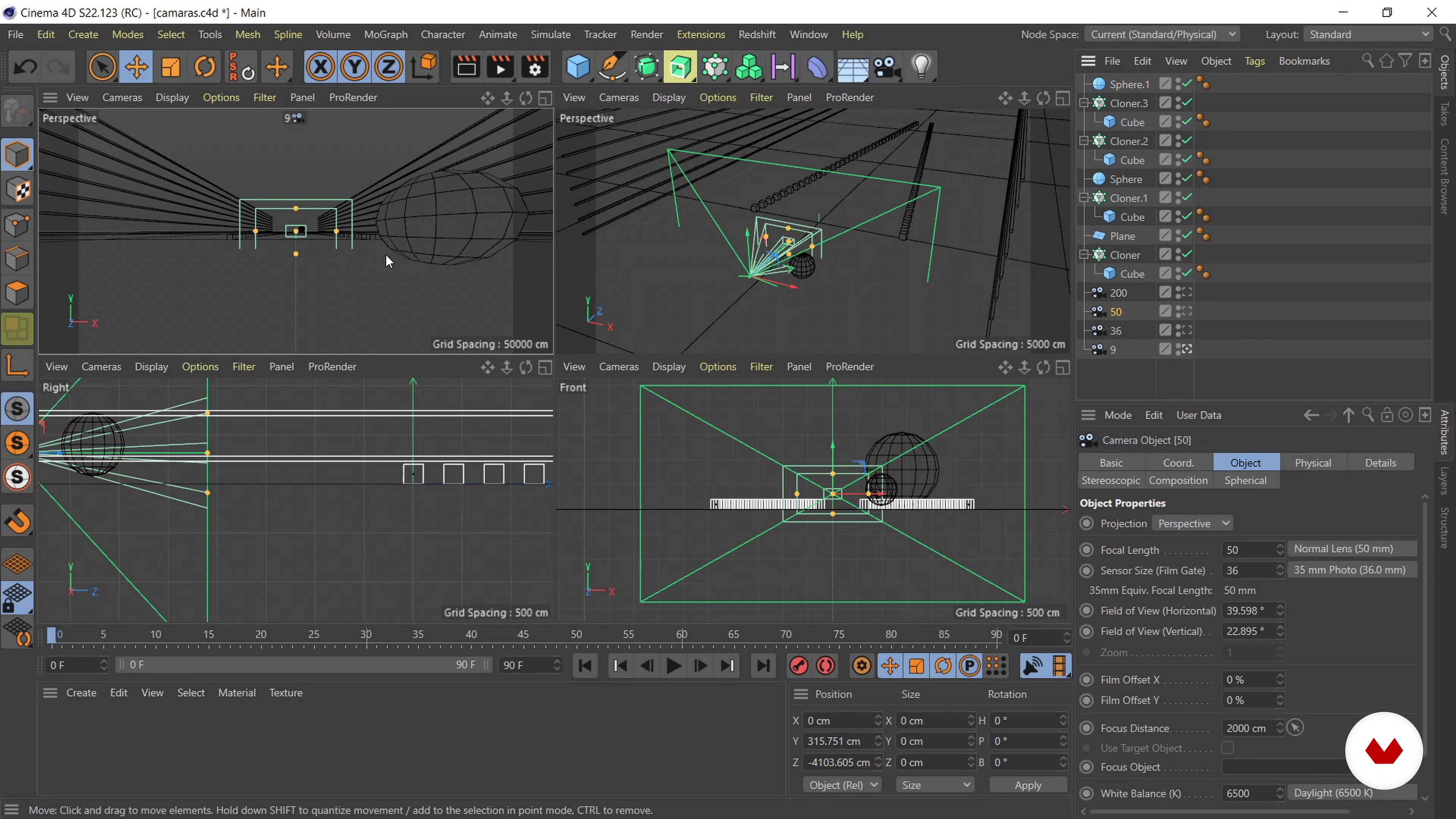
Task: Add a Light object bulb icon
Action: click(x=921, y=67)
